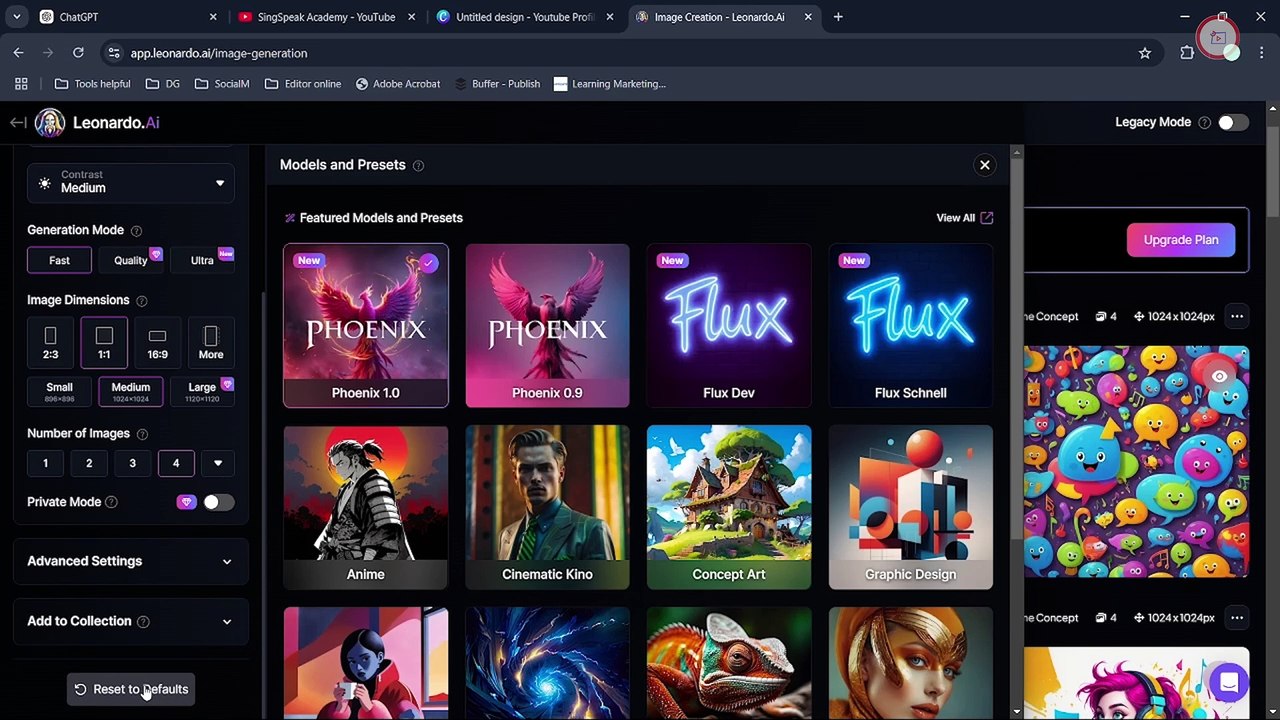Screen dimensions: 1280x720
Task: Select the Large image size
Action: point(202,391)
